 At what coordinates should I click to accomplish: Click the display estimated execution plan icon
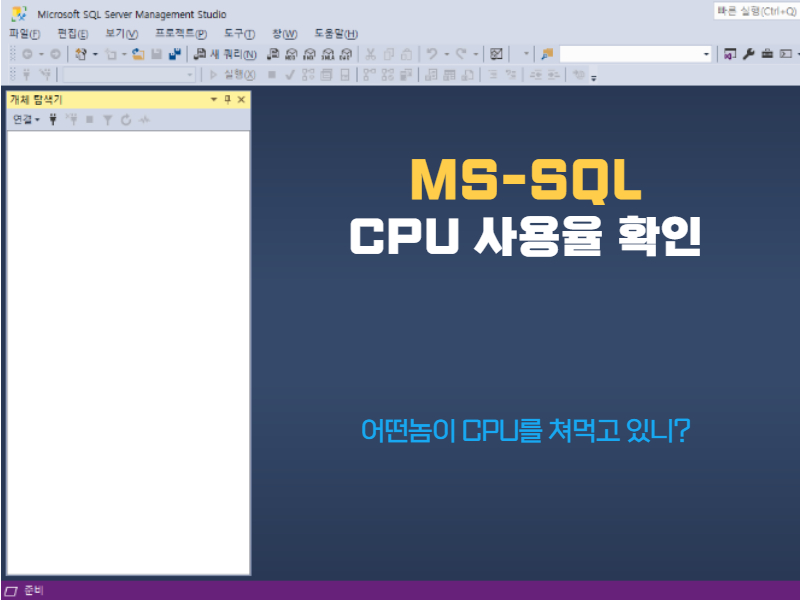pos(308,75)
